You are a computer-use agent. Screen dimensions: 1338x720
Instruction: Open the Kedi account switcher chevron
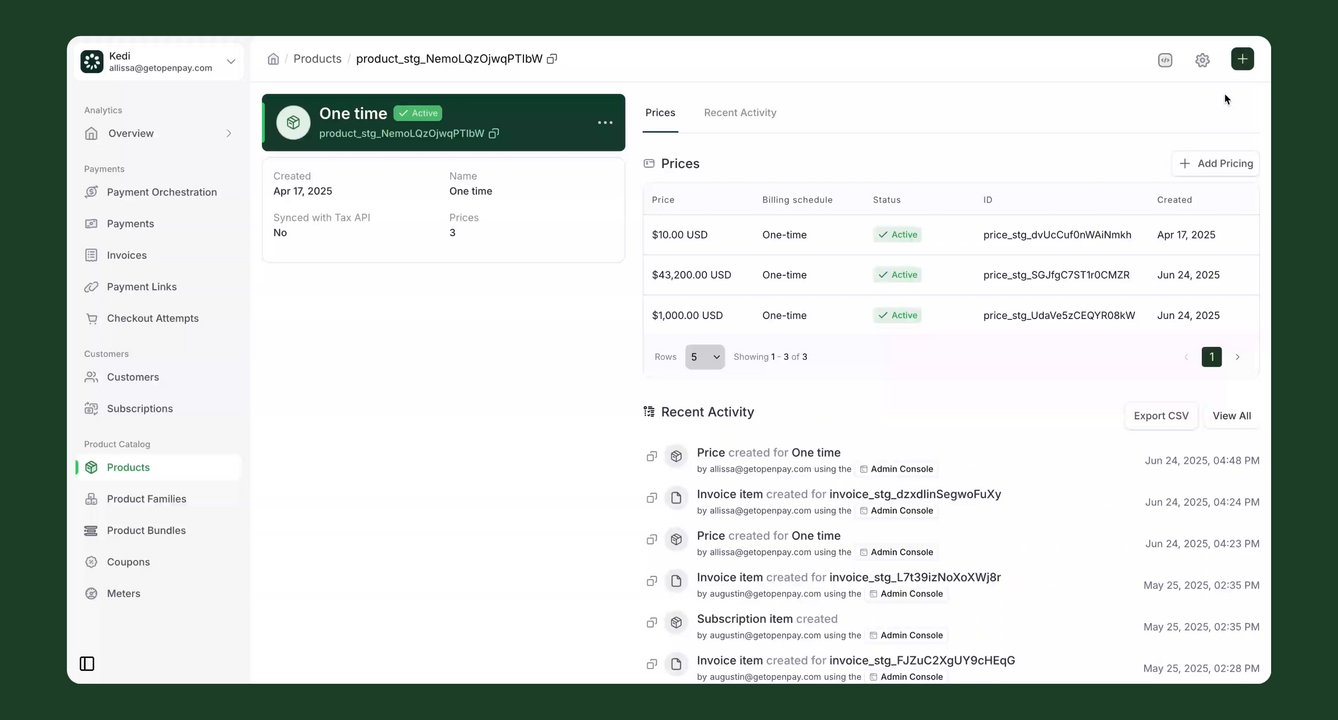231,62
